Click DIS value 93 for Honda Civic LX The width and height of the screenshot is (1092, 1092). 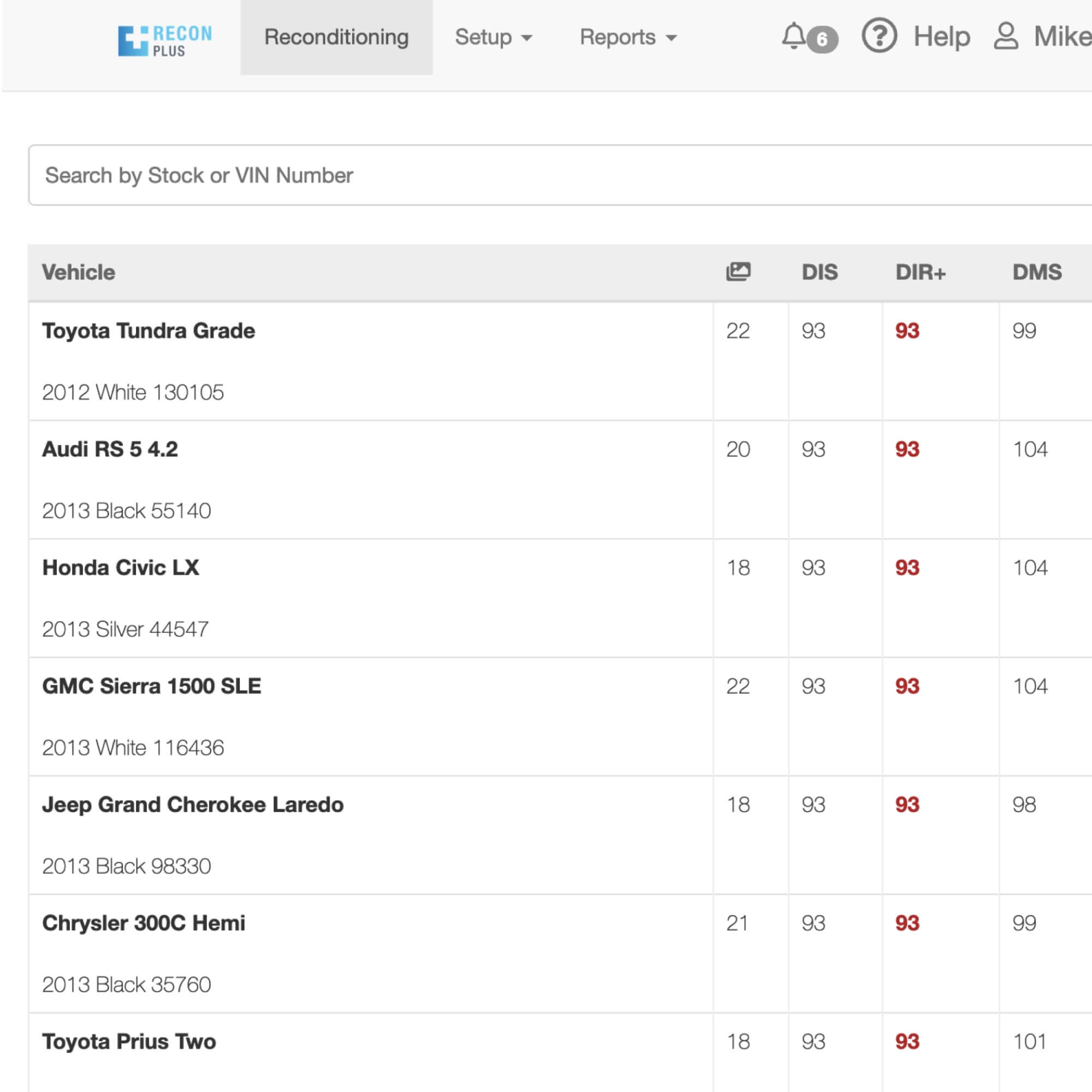814,567
